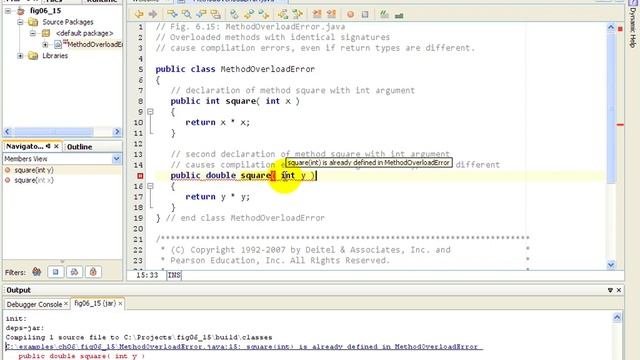Collapse the fig06_15 project node
This screenshot has width=640, height=360.
[8, 11]
